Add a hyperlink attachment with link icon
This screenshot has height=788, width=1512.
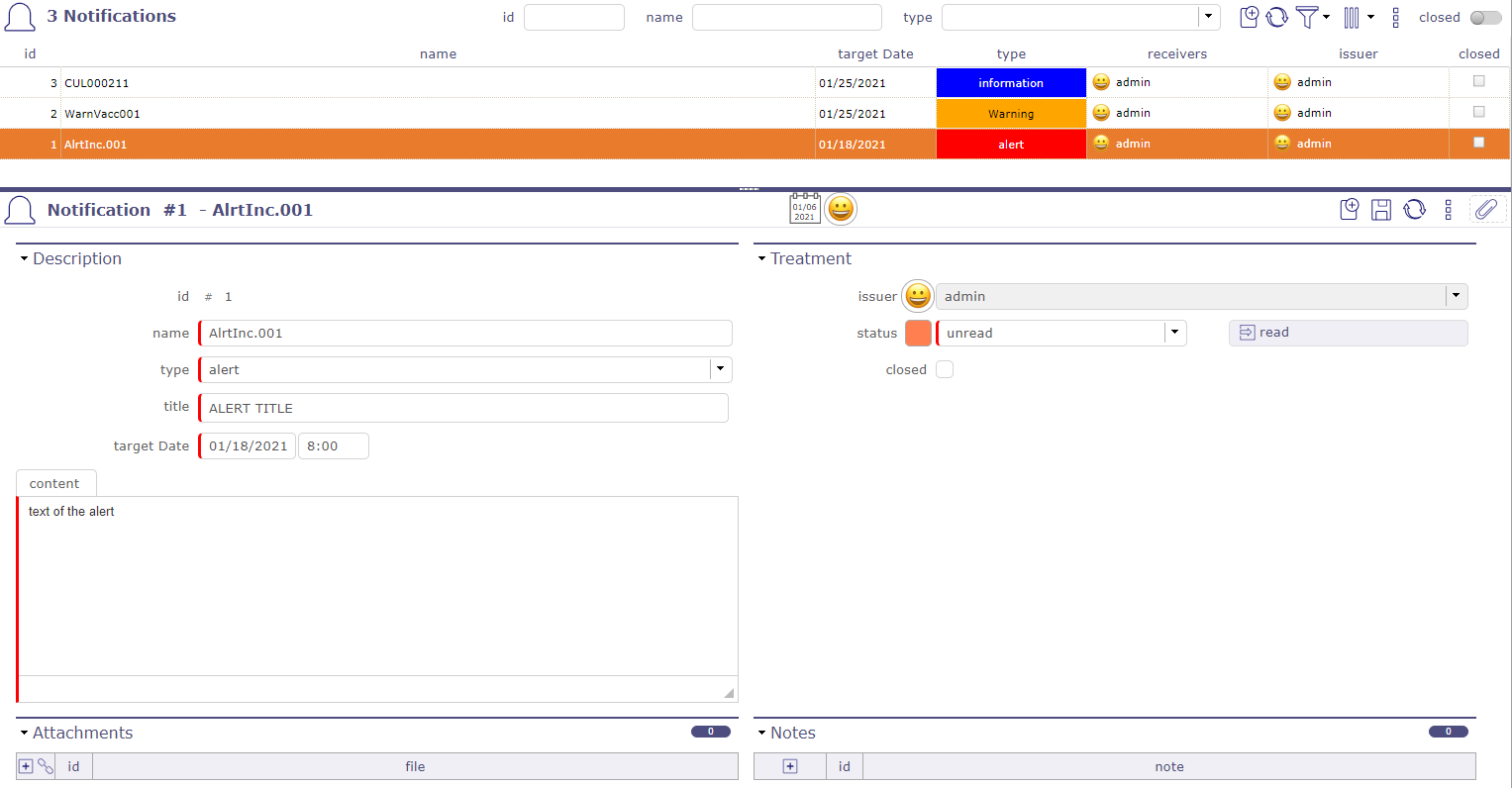pyautogui.click(x=46, y=766)
